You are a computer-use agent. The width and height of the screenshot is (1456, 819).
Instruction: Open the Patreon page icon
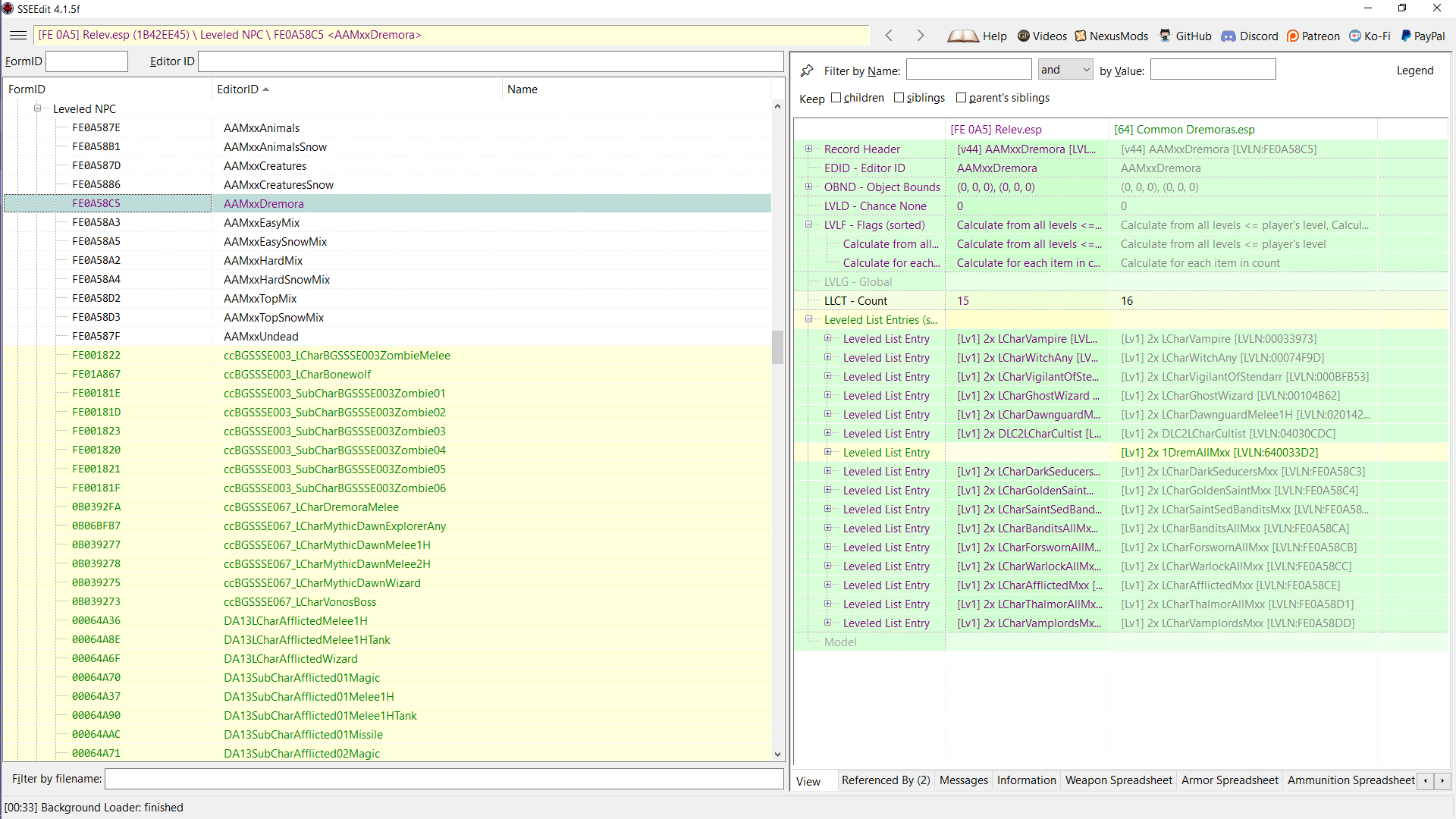[1293, 36]
